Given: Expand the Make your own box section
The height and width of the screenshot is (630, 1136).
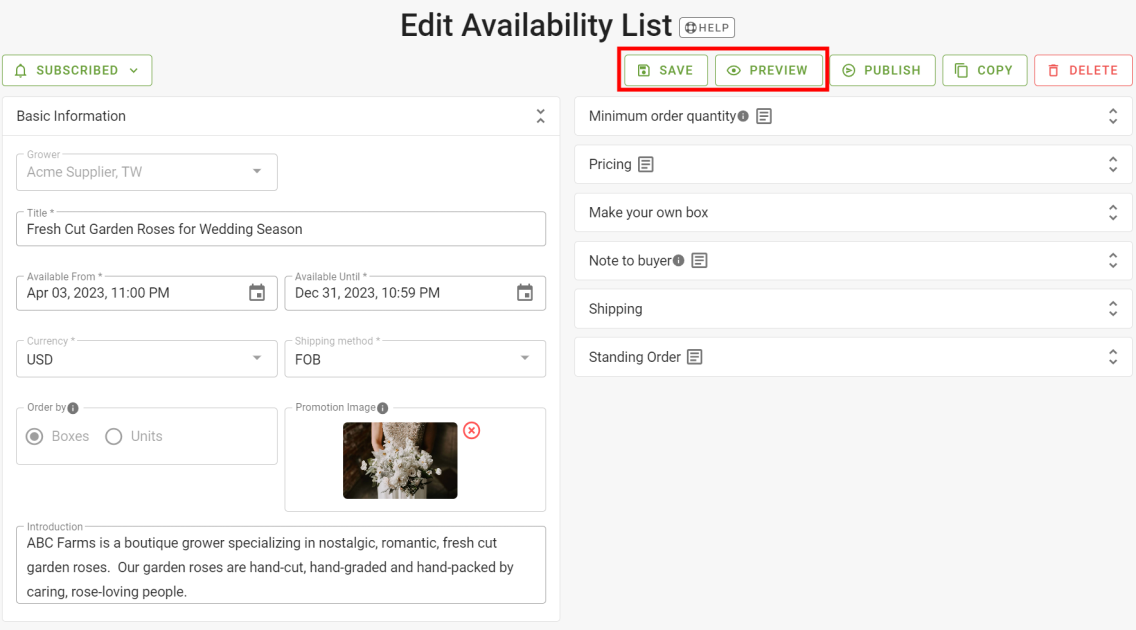Looking at the screenshot, I should pos(1112,212).
